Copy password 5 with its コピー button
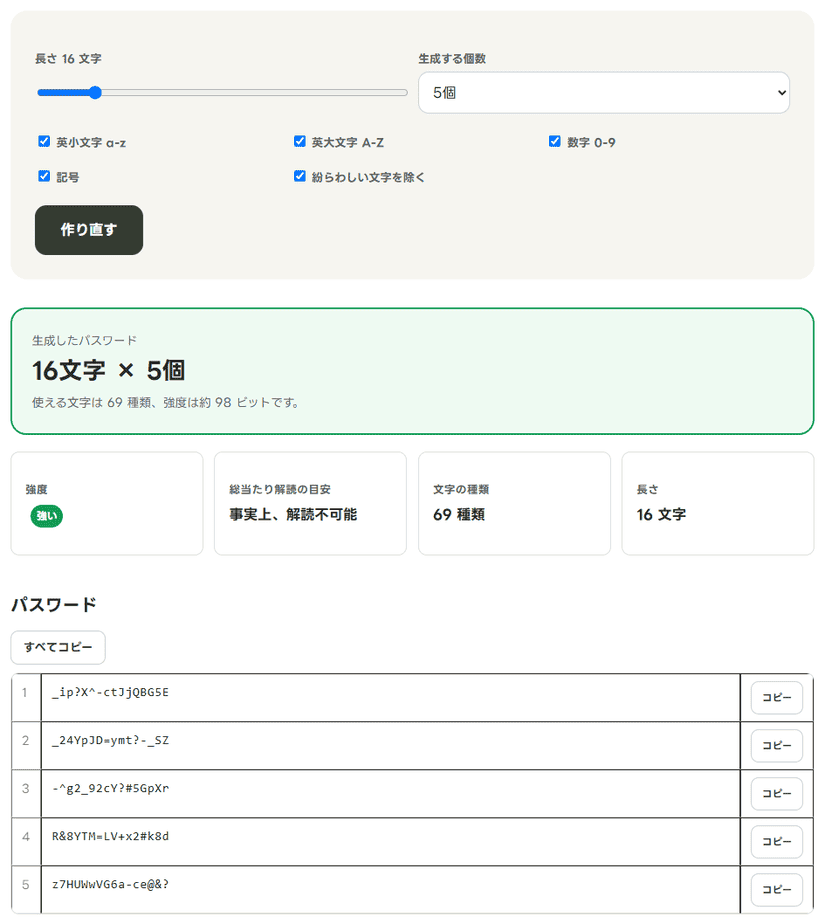This screenshot has width=825, height=924. [777, 890]
